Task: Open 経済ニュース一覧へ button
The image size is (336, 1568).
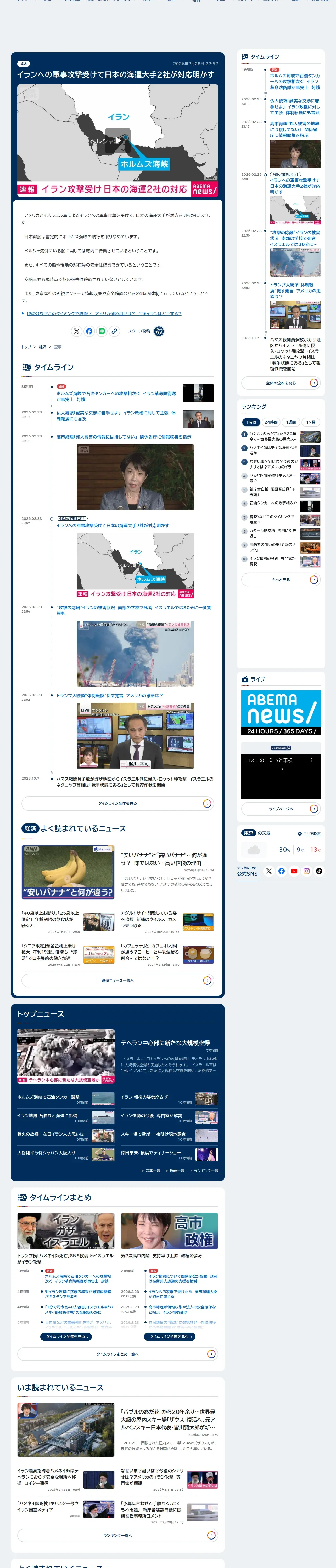Action: 118,981
